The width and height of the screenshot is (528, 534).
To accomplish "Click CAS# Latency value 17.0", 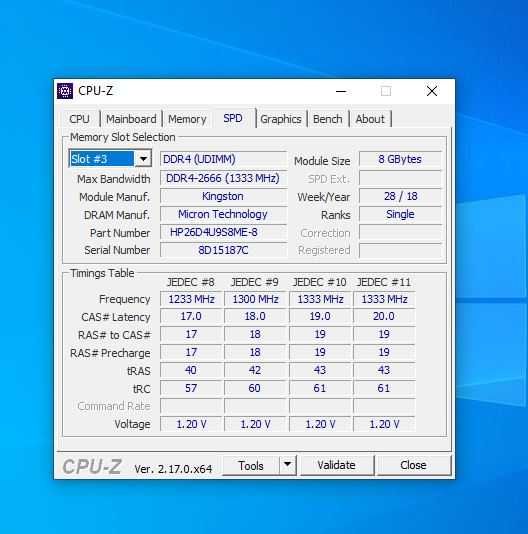I will tap(191, 316).
